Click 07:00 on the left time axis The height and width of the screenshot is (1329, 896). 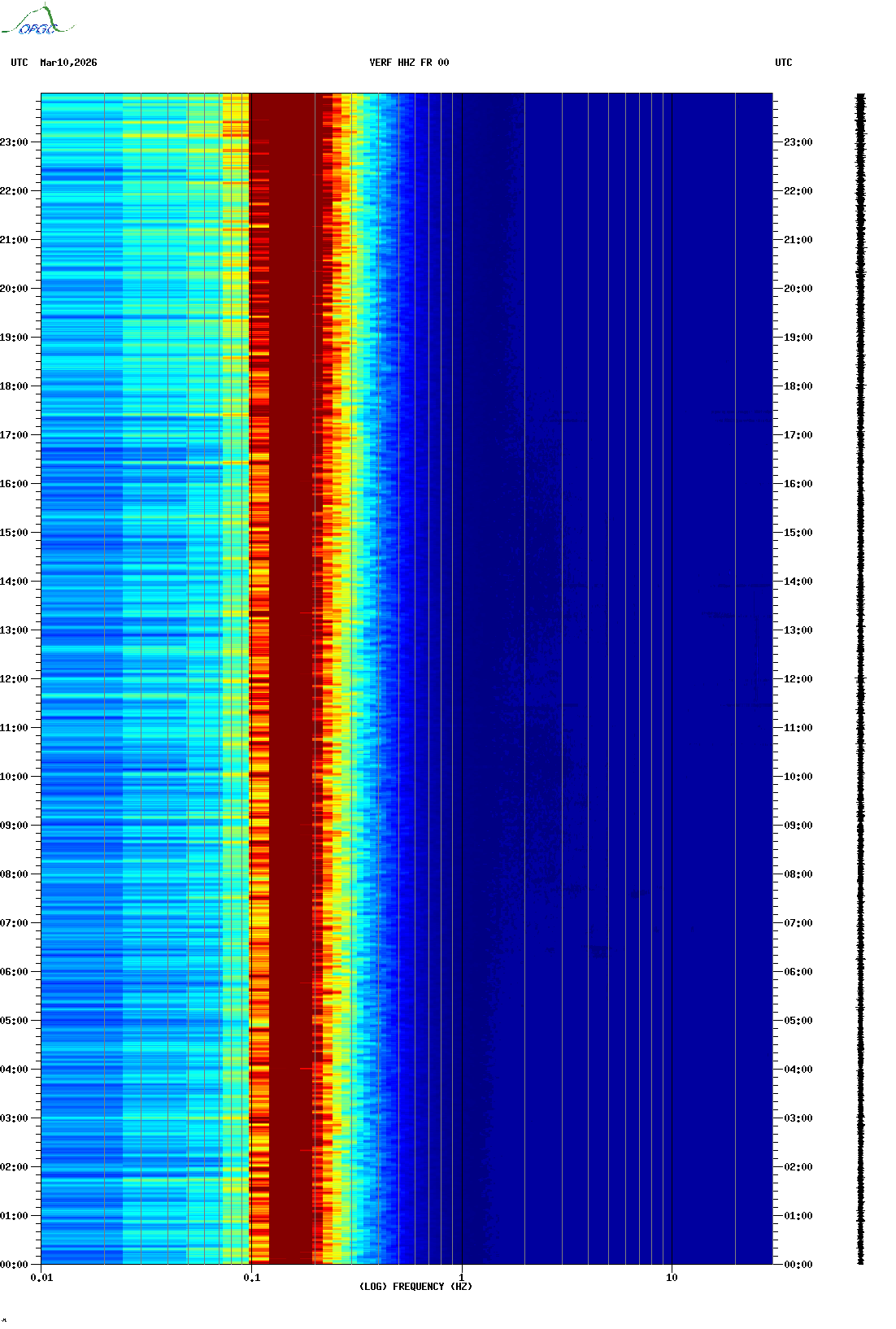(14, 923)
